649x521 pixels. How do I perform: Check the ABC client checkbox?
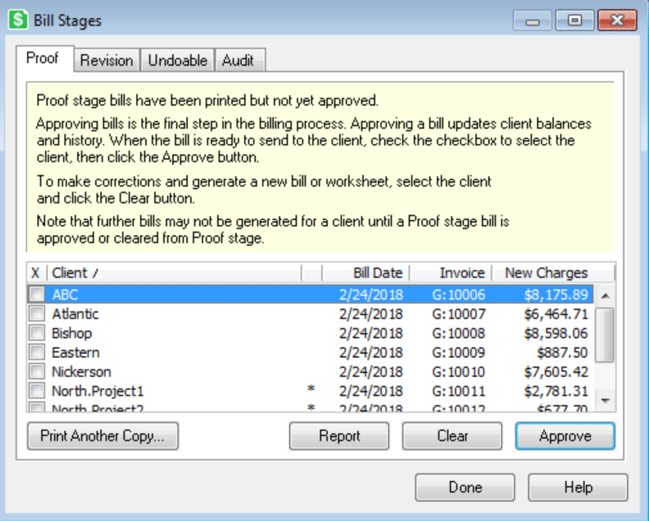[x=37, y=295]
